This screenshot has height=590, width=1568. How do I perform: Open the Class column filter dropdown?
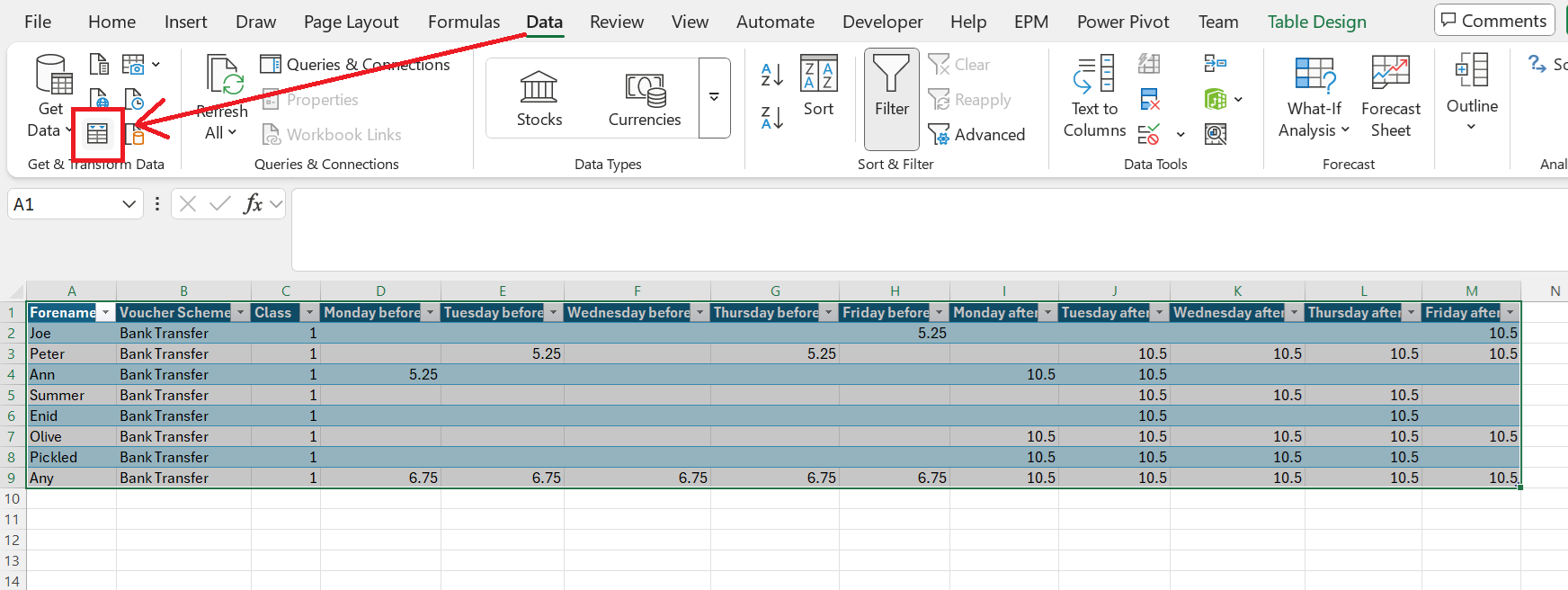309,313
